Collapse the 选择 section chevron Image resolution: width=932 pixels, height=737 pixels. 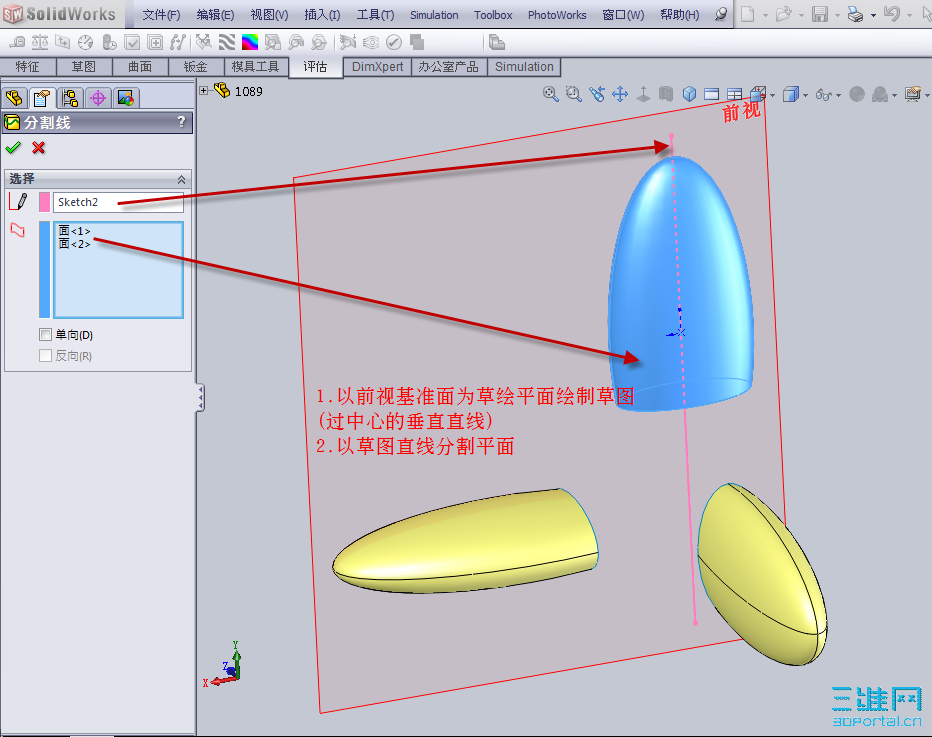tap(181, 179)
